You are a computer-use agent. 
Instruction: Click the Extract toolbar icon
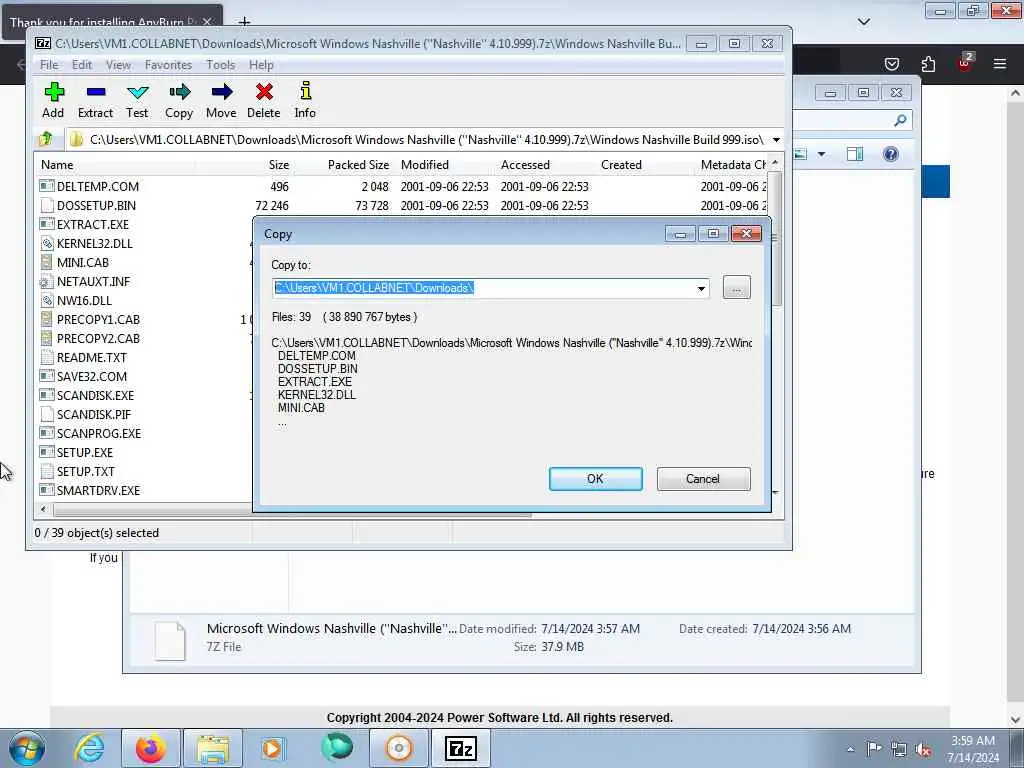95,100
